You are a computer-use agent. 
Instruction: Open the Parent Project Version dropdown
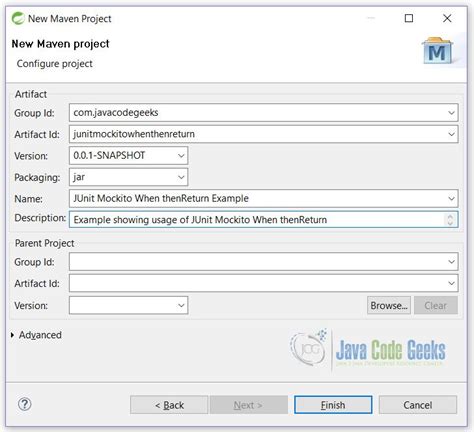point(181,305)
